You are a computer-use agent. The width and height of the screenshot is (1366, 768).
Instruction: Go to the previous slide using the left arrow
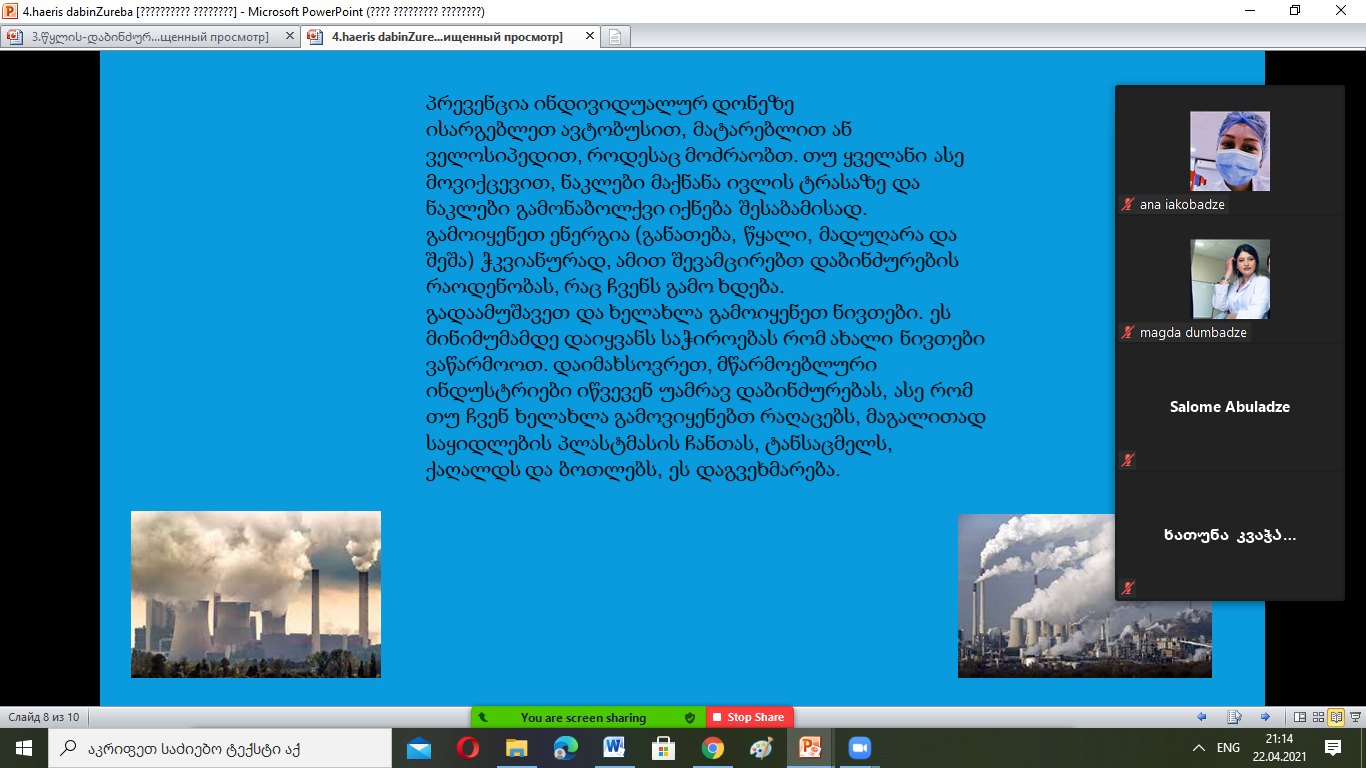click(x=1202, y=717)
